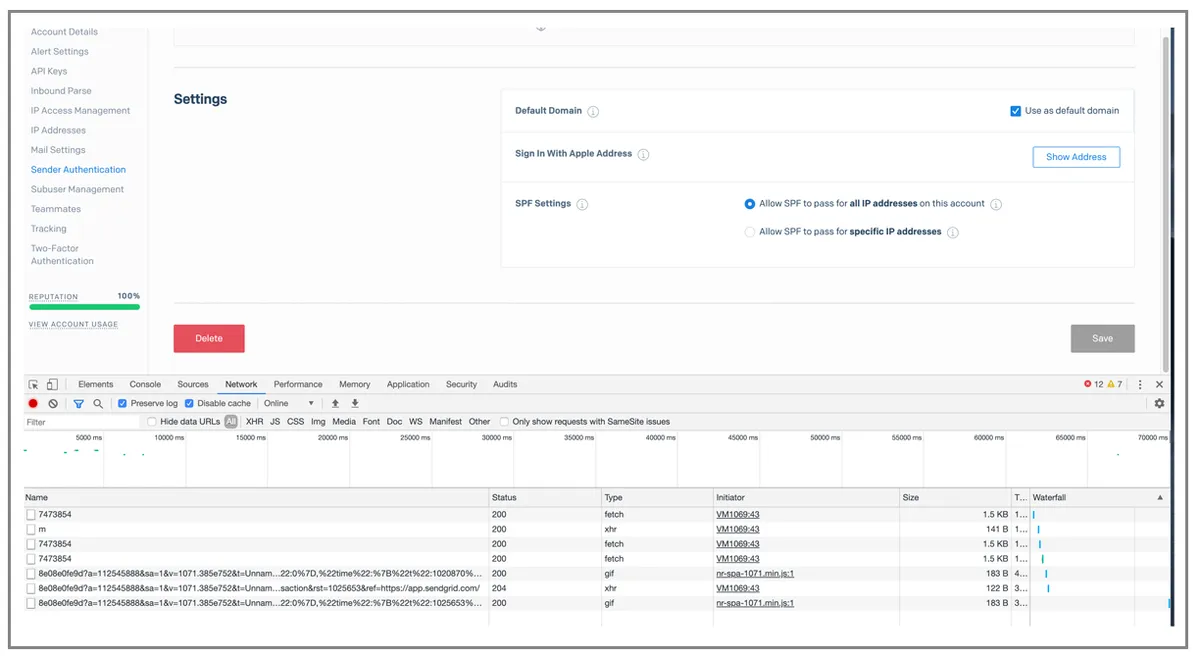Sort requests by Status column header

[545, 497]
